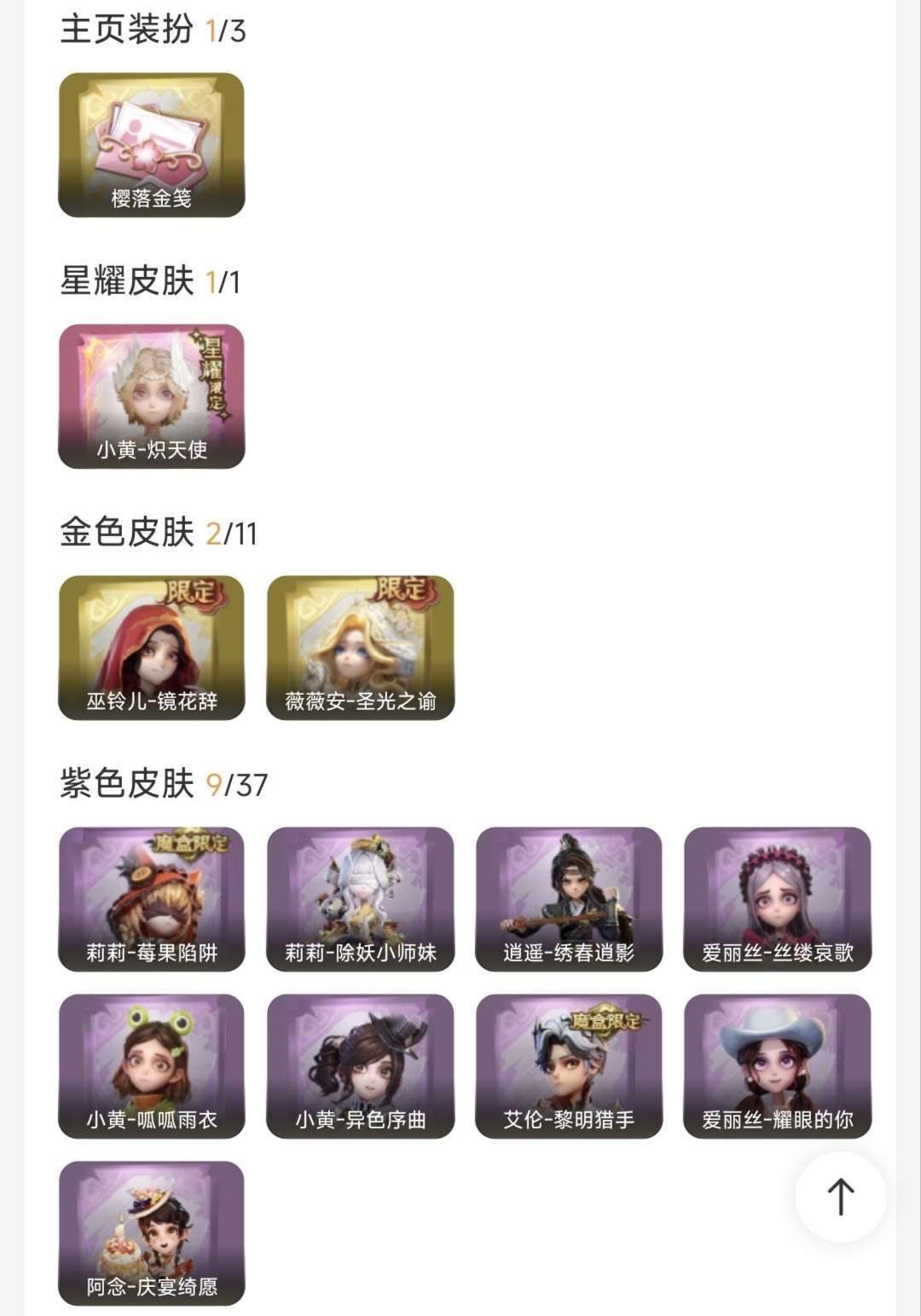
Task: Open the 逍遥-绣春逍影 skin
Action: coord(569,899)
